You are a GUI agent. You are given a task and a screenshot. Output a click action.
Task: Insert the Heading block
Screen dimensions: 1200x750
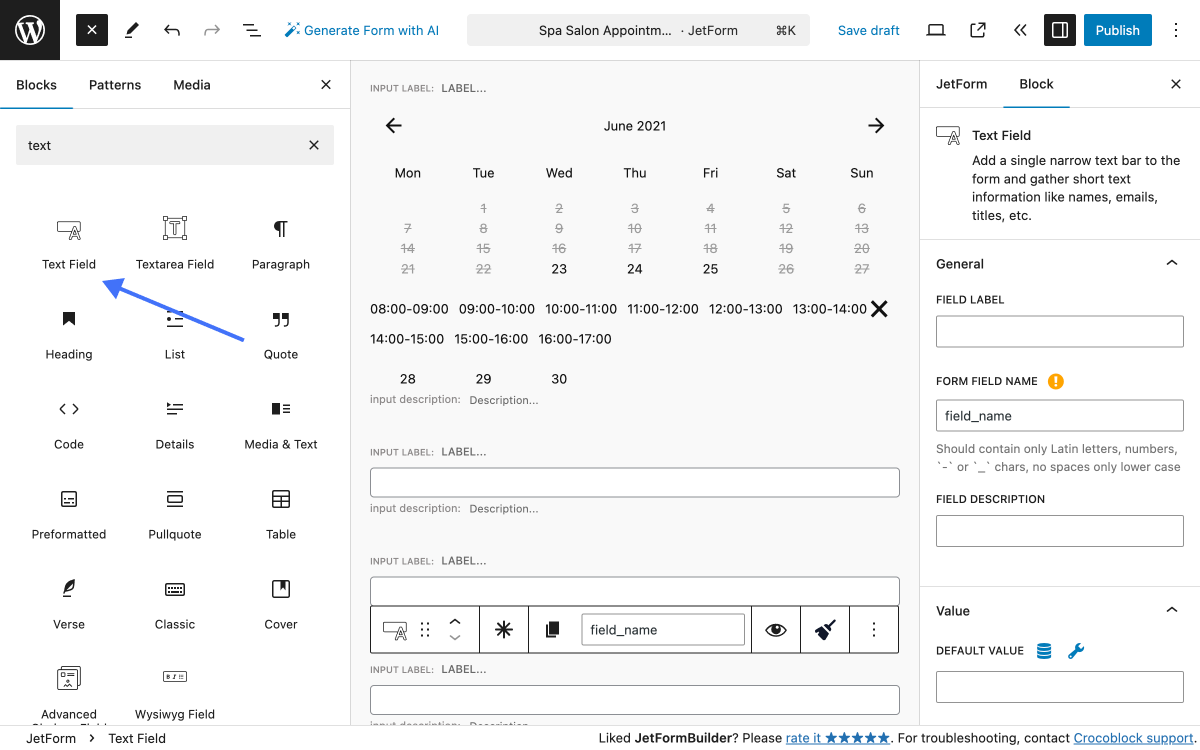coord(69,333)
